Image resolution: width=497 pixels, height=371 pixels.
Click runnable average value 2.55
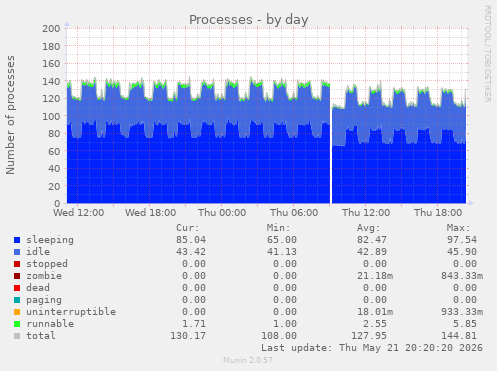point(375,324)
